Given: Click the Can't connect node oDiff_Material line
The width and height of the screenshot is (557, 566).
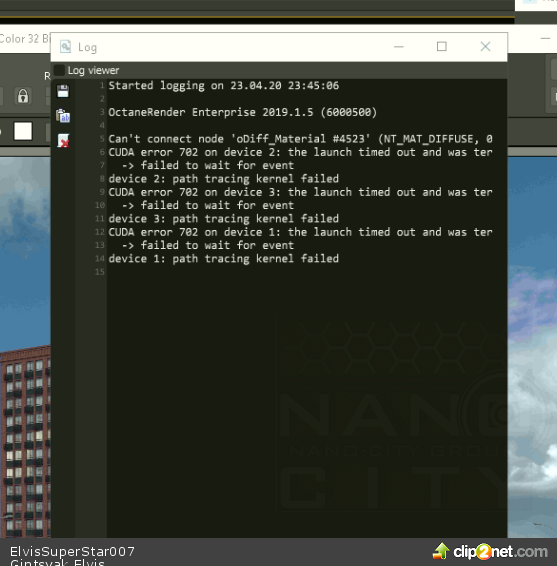Looking at the screenshot, I should pos(300,139).
